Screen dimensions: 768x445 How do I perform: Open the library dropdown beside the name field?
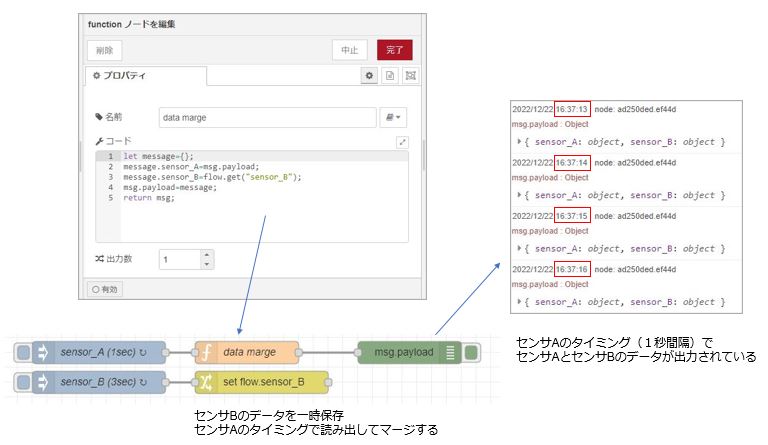tap(395, 118)
